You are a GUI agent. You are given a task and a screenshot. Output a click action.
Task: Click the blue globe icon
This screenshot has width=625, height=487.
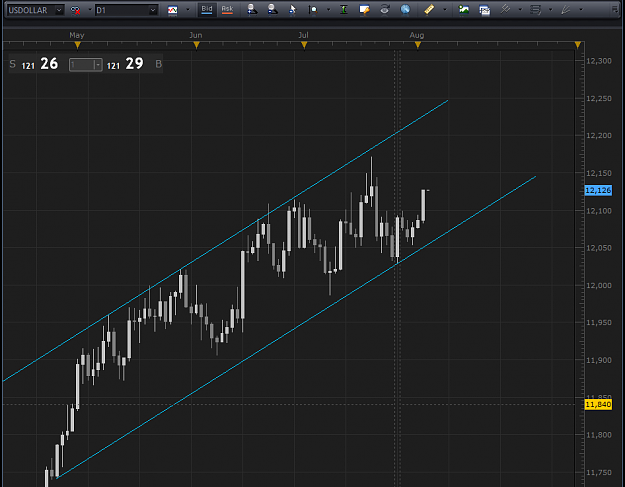coord(405,10)
